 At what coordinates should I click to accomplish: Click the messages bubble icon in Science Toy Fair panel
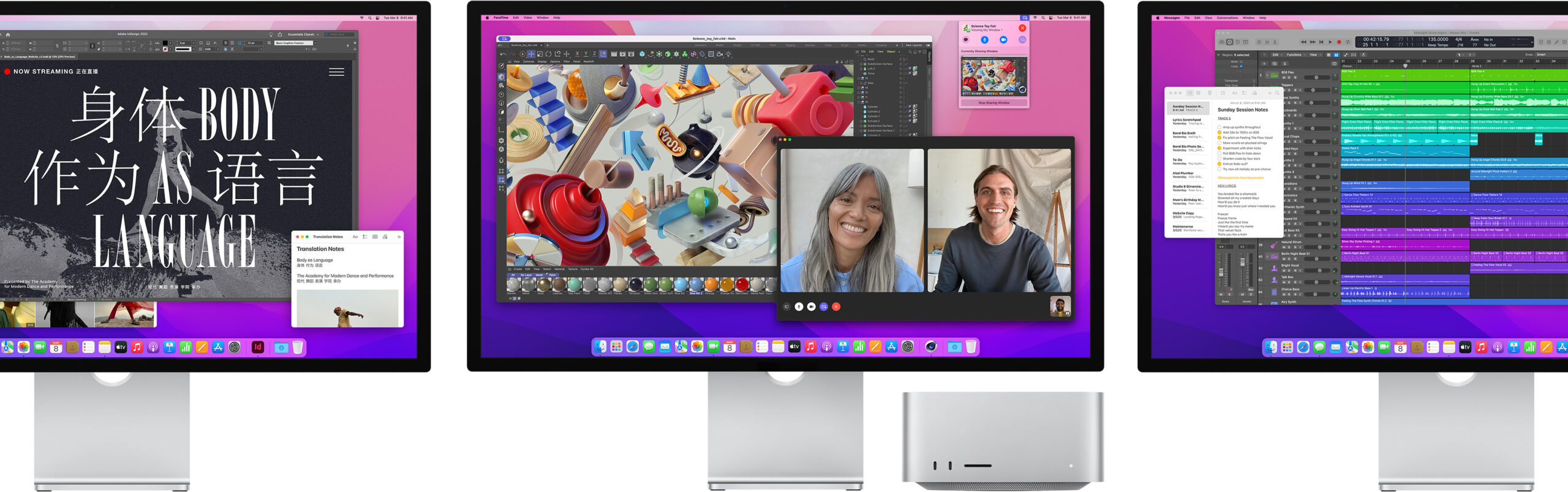tap(966, 40)
